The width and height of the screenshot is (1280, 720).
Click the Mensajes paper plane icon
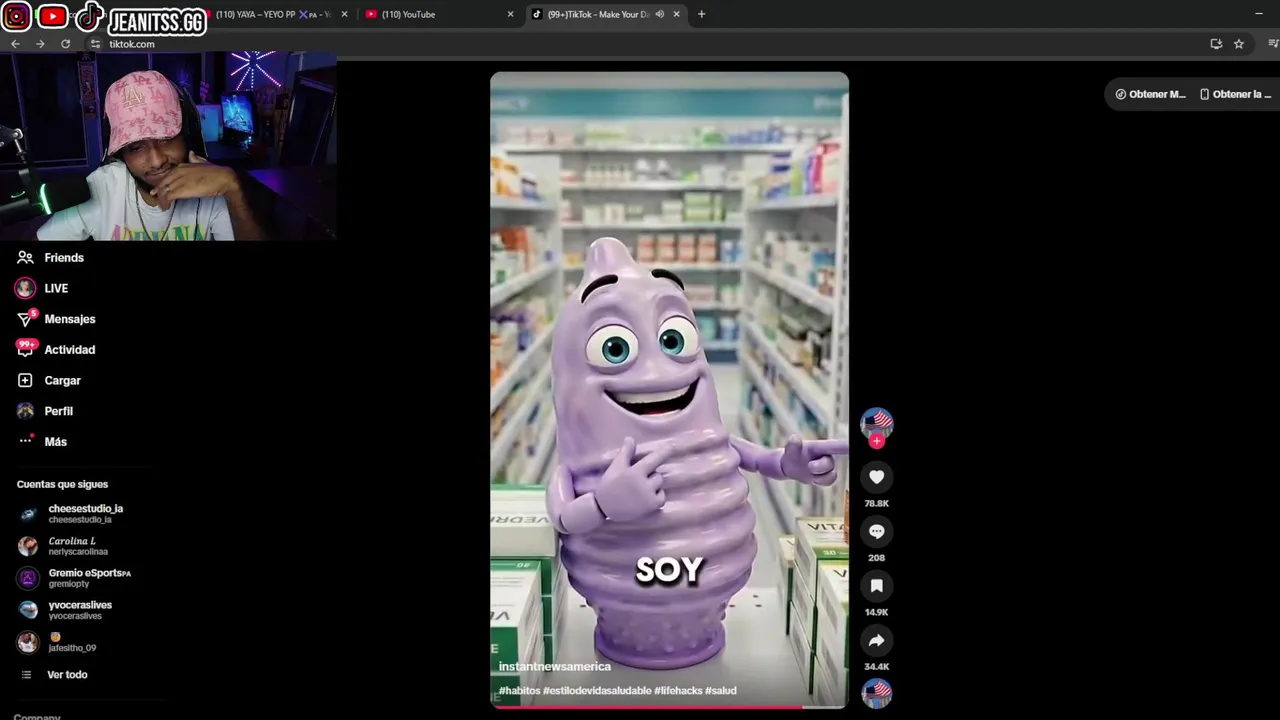(26, 319)
